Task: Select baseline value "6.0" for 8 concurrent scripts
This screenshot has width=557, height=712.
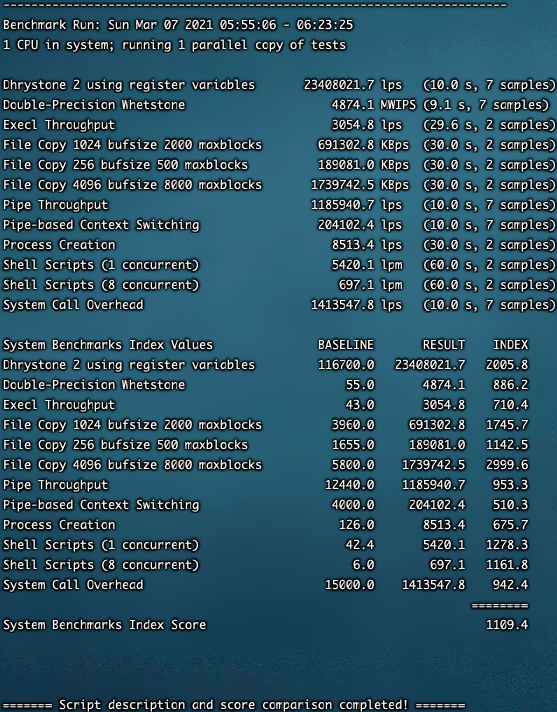Action: 363,564
